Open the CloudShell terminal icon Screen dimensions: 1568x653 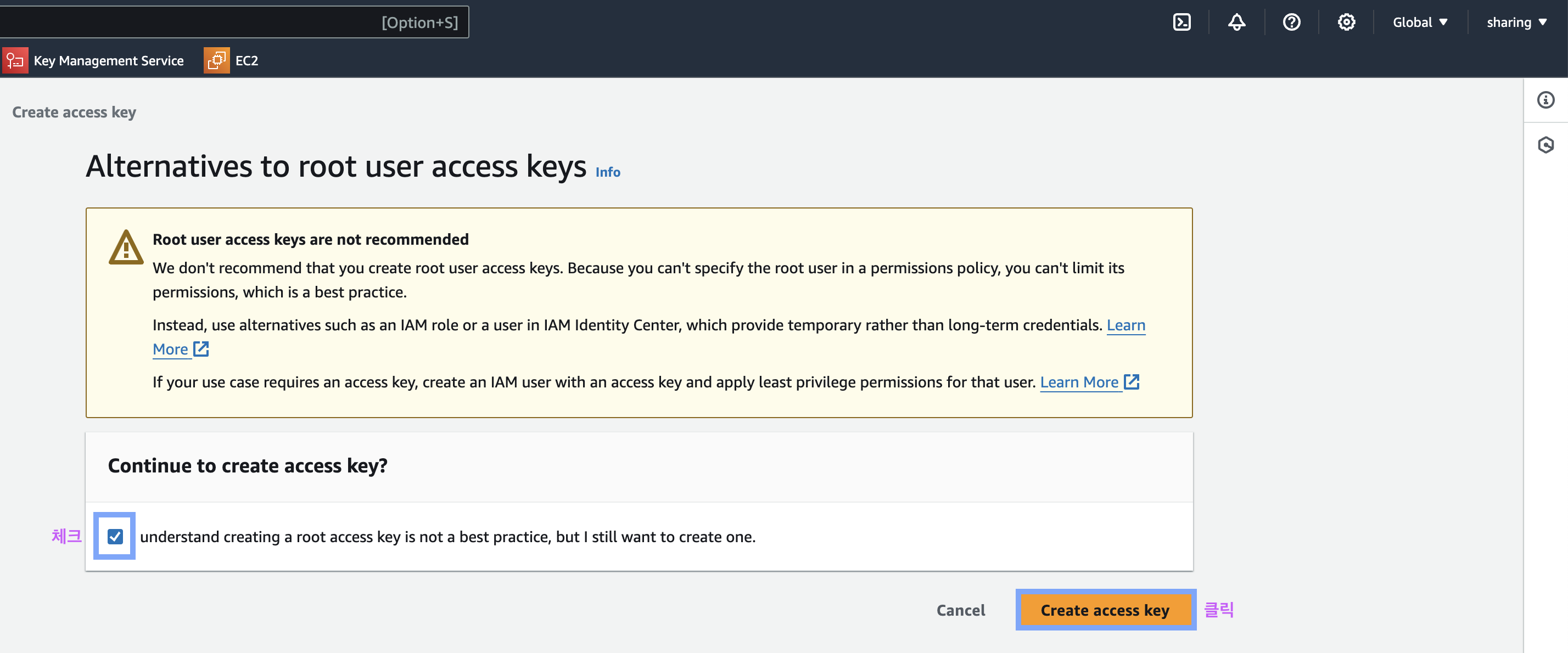(1181, 22)
